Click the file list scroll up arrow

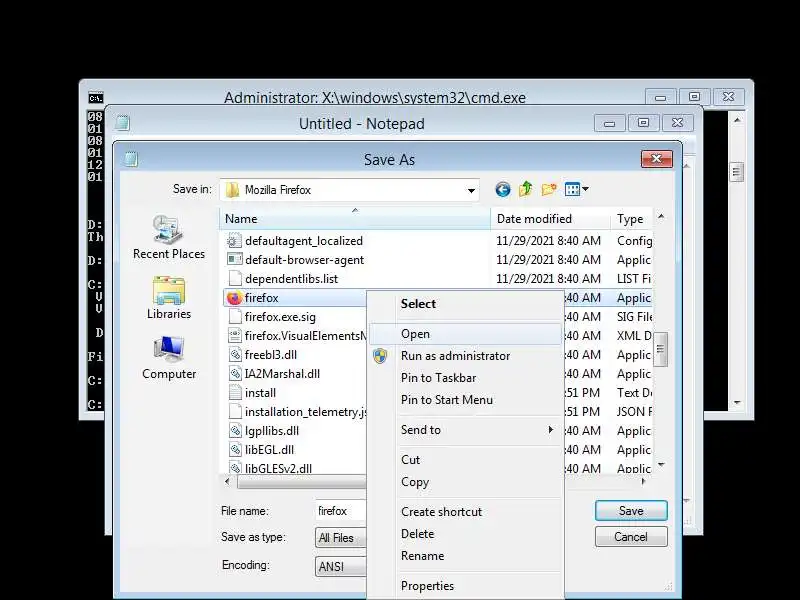pyautogui.click(x=661, y=216)
